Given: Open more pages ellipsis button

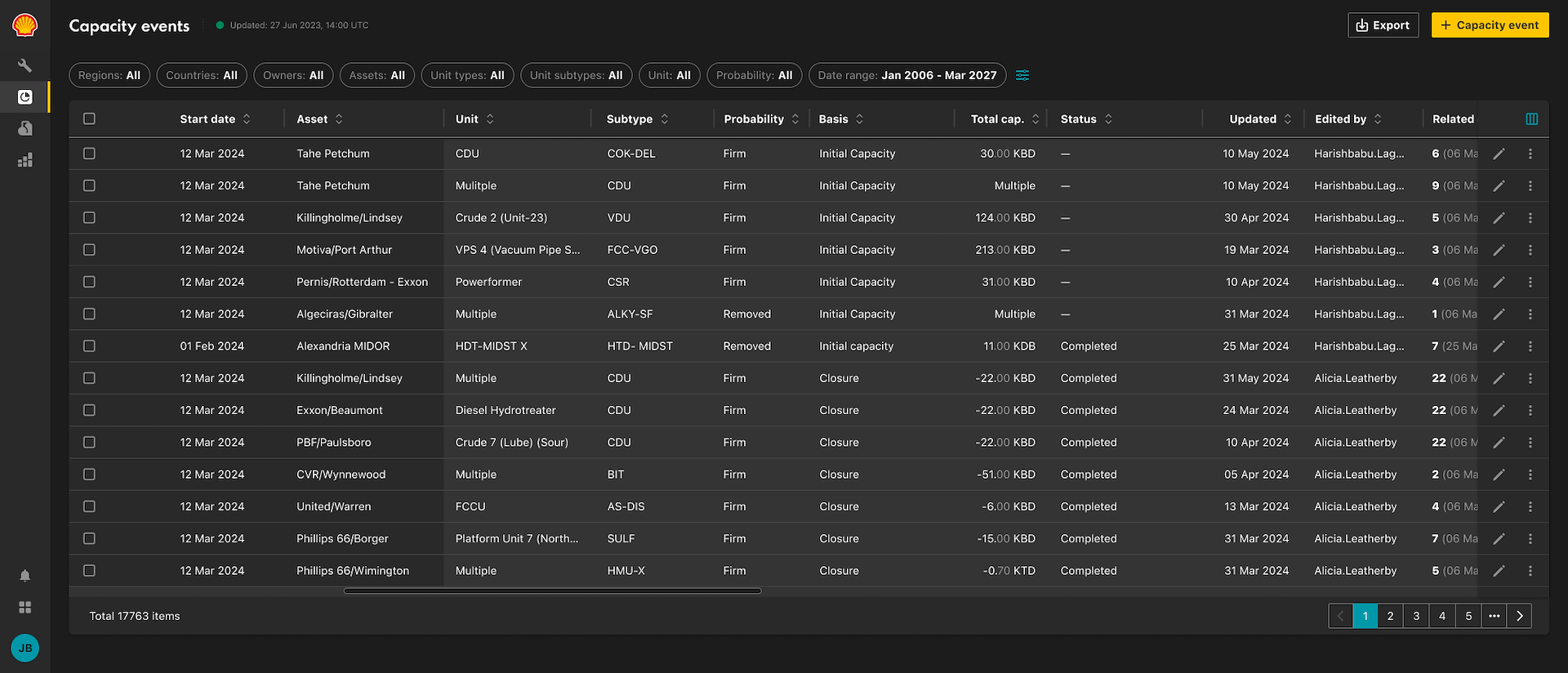Looking at the screenshot, I should pos(1494,616).
